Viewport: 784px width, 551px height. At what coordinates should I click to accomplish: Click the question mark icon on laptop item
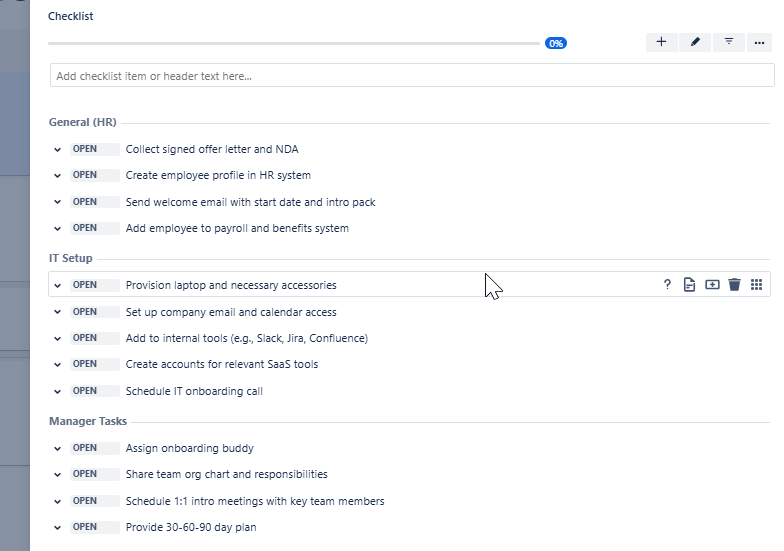pyautogui.click(x=667, y=285)
